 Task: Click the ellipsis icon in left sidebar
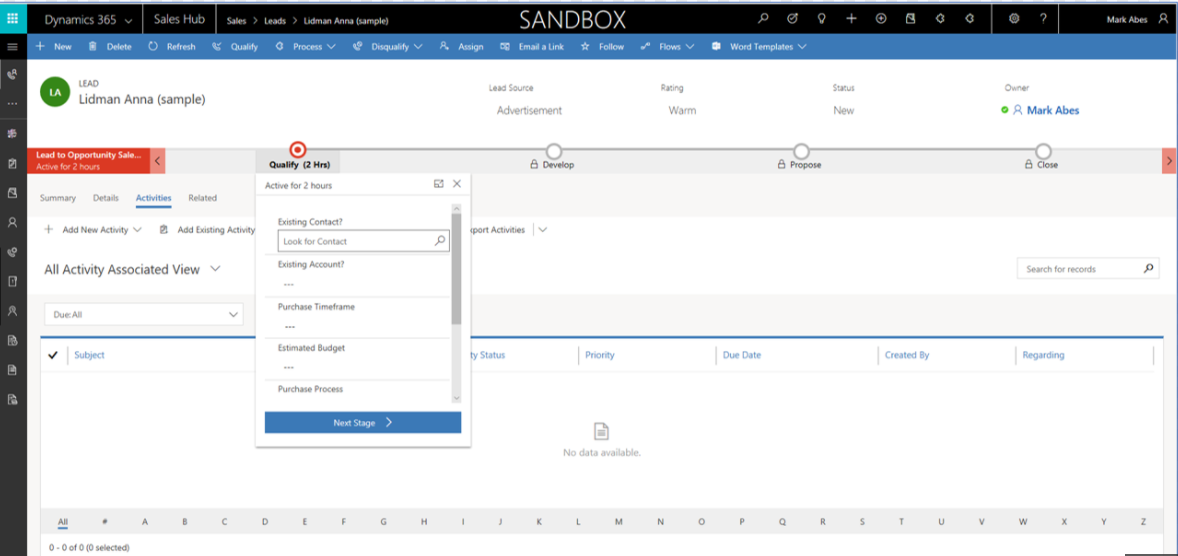pos(12,103)
